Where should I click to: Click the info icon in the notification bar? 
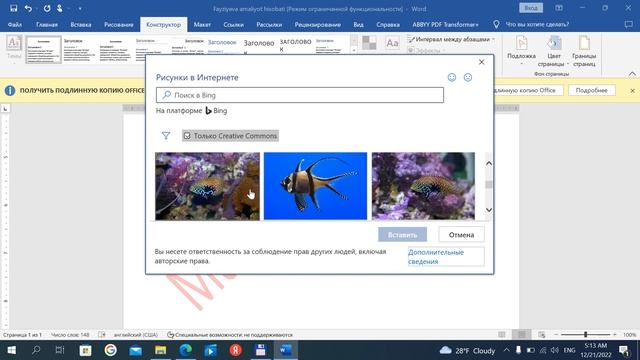point(10,90)
